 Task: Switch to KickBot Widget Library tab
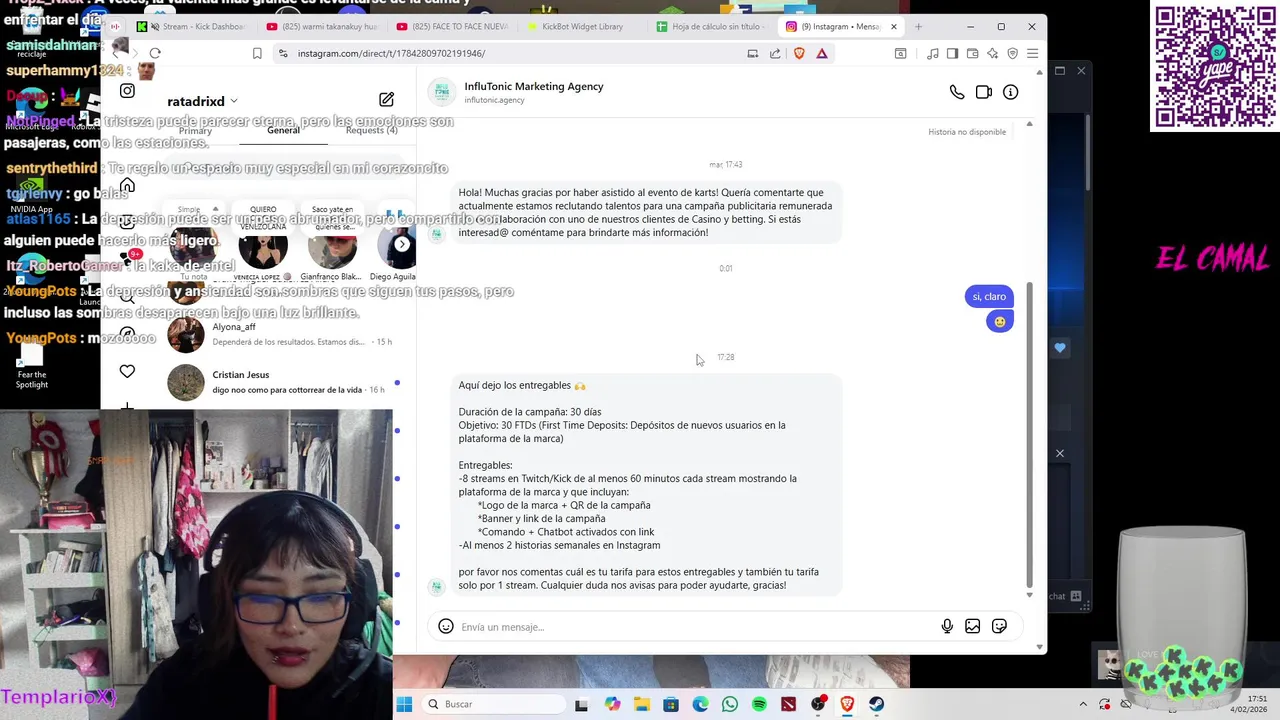[582, 27]
